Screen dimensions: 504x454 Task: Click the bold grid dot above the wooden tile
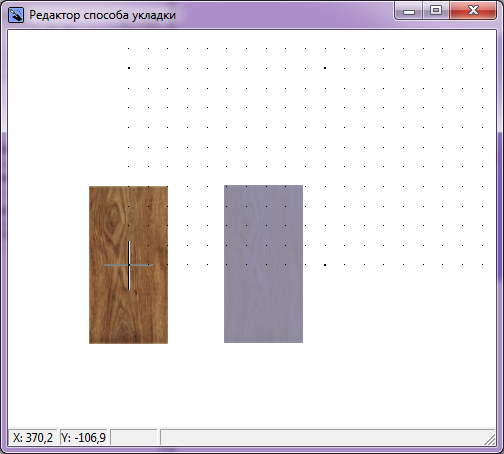(x=129, y=68)
